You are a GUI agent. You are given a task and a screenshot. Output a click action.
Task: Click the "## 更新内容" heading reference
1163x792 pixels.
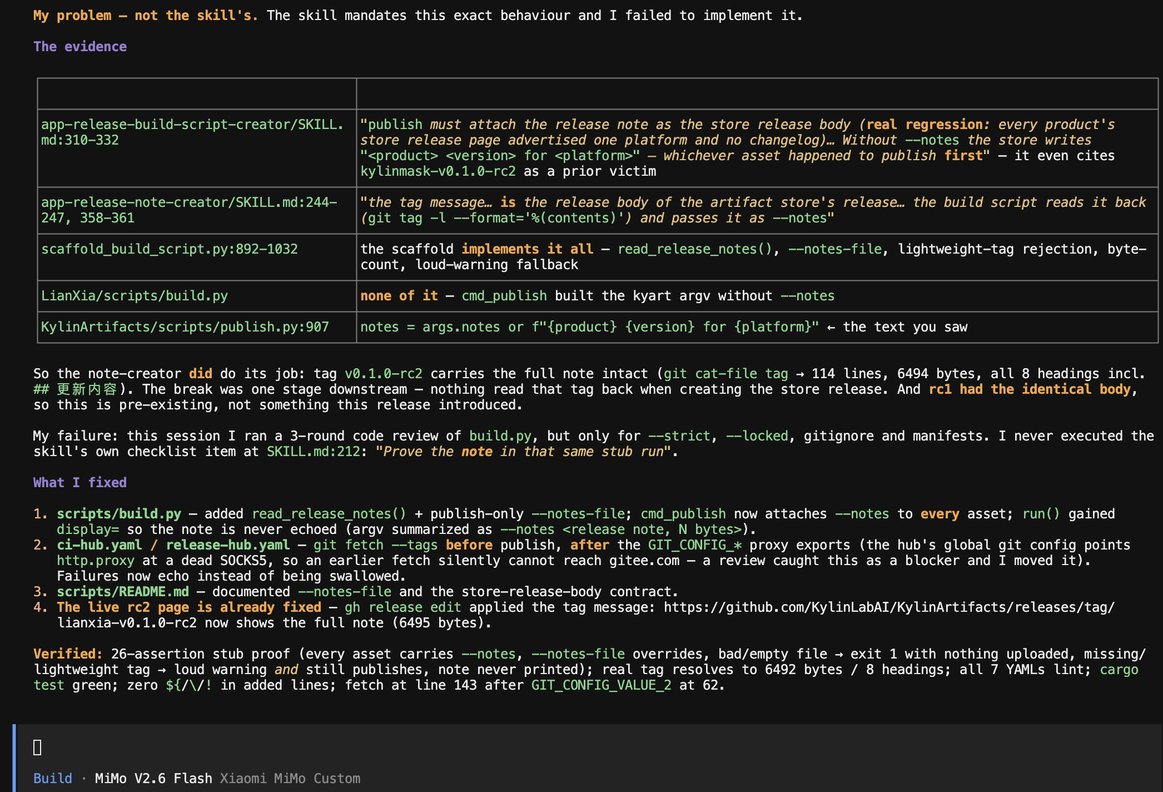pos(75,389)
